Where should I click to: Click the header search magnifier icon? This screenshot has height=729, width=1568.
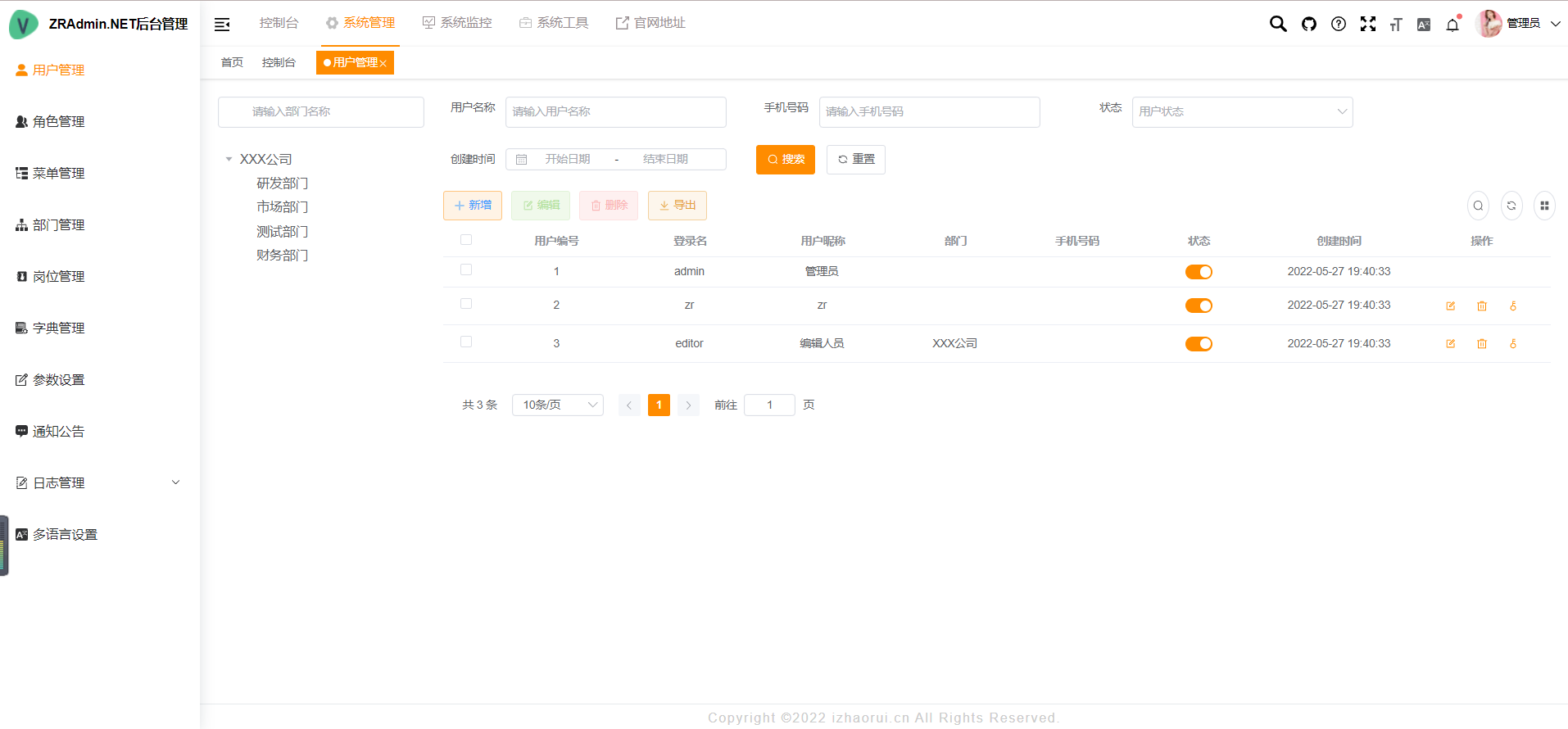pyautogui.click(x=1277, y=24)
